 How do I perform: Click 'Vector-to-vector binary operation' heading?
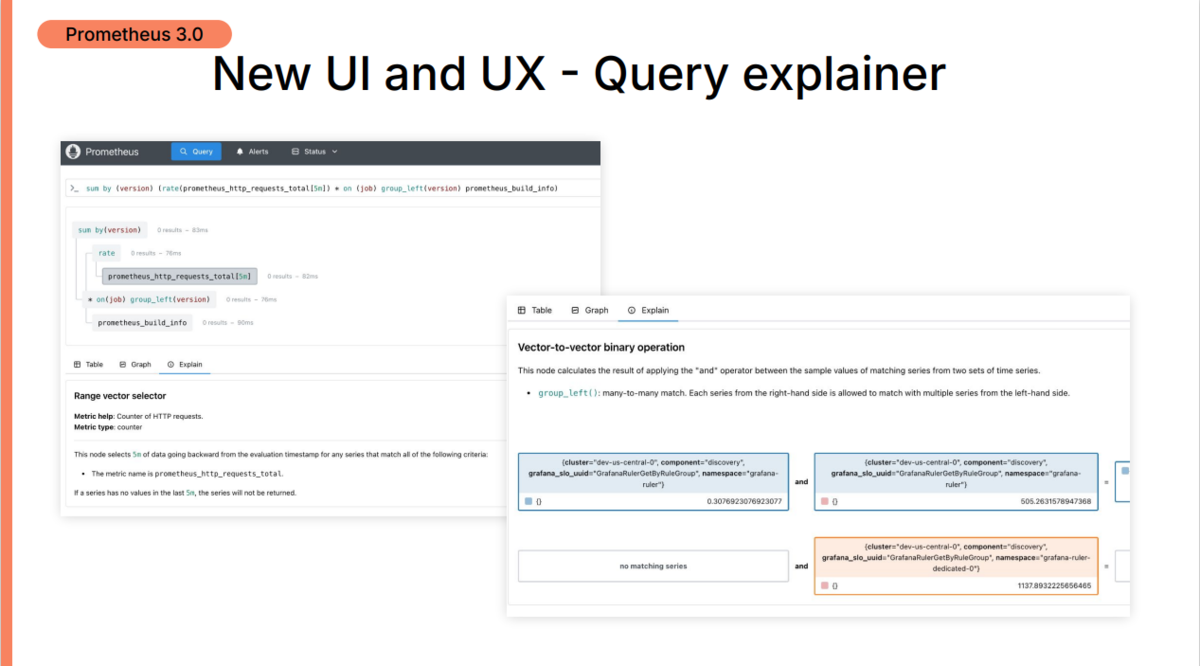601,348
